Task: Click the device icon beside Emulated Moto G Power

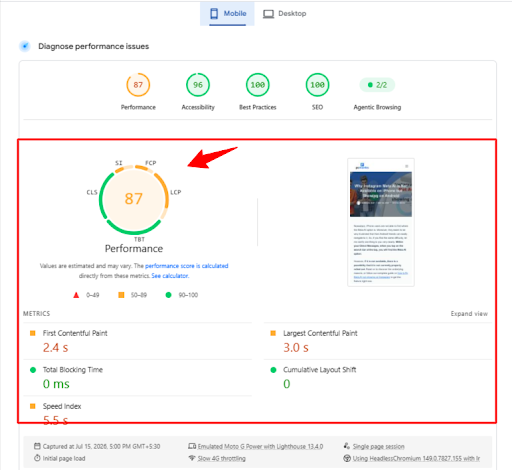Action: point(192,446)
